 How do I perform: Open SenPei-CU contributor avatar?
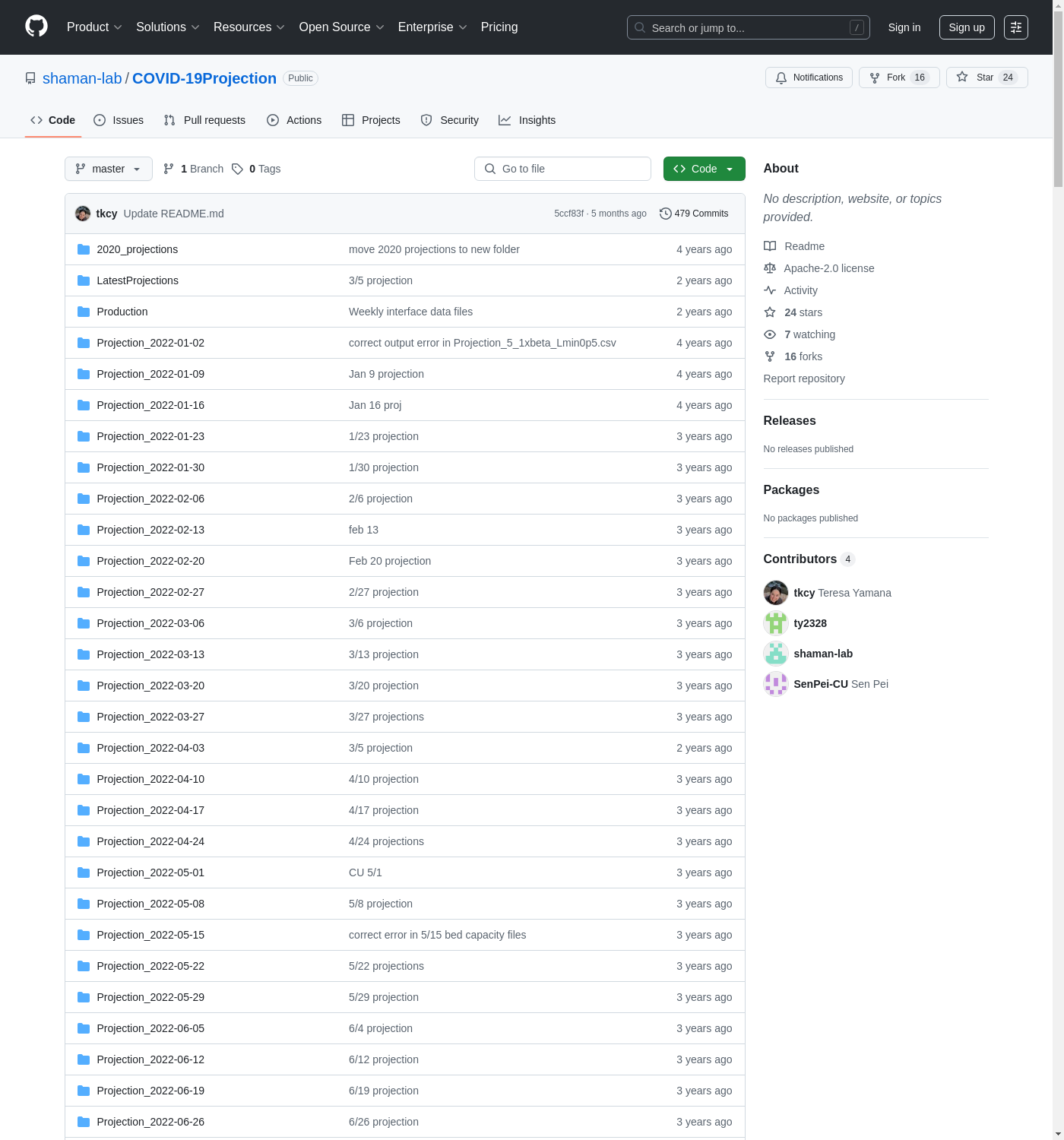776,684
